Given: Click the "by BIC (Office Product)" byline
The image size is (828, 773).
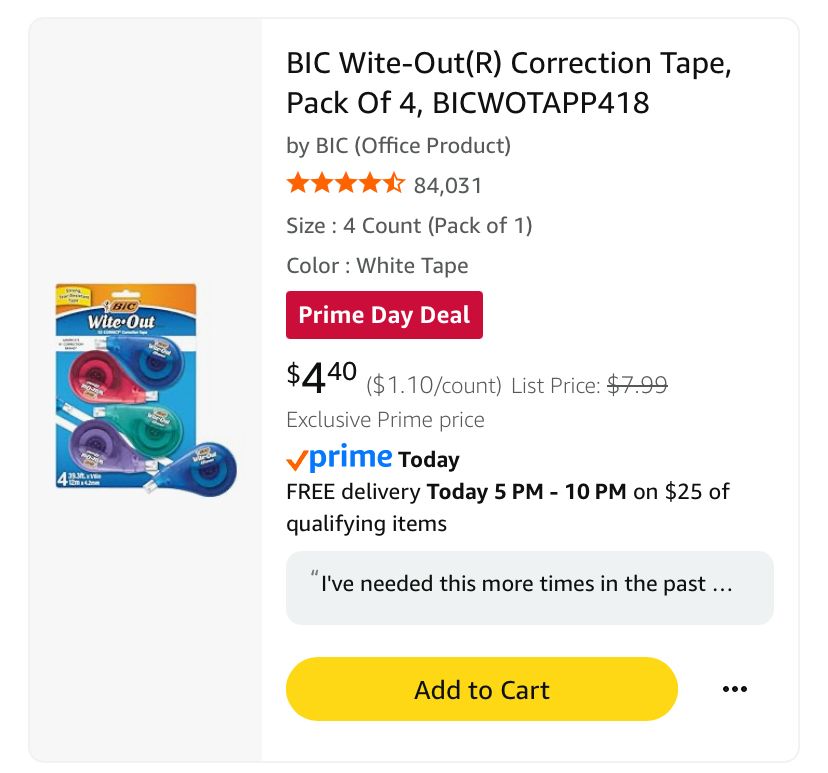Looking at the screenshot, I should pyautogui.click(x=398, y=146).
